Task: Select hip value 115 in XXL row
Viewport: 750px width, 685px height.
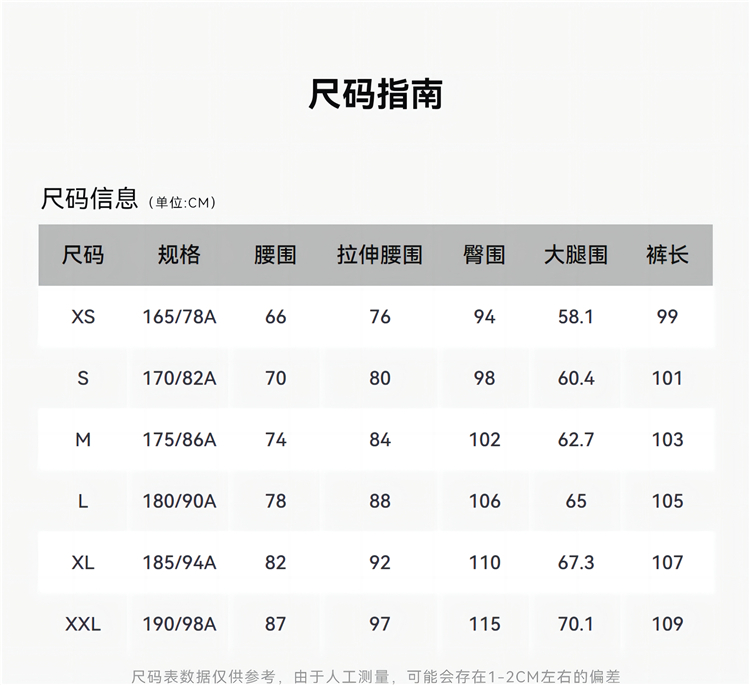Action: point(484,624)
